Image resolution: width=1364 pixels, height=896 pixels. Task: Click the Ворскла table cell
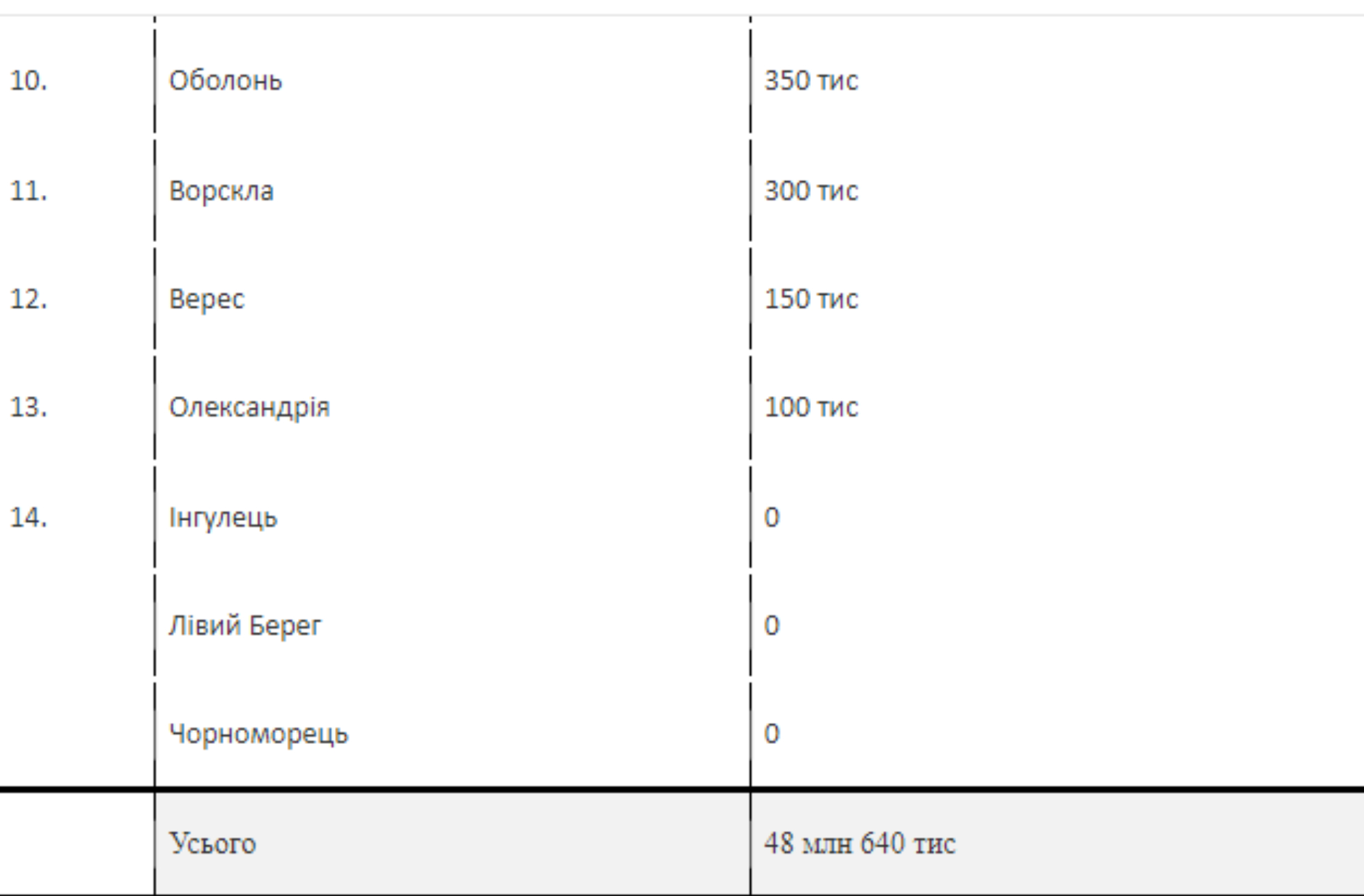pyautogui.click(x=222, y=191)
